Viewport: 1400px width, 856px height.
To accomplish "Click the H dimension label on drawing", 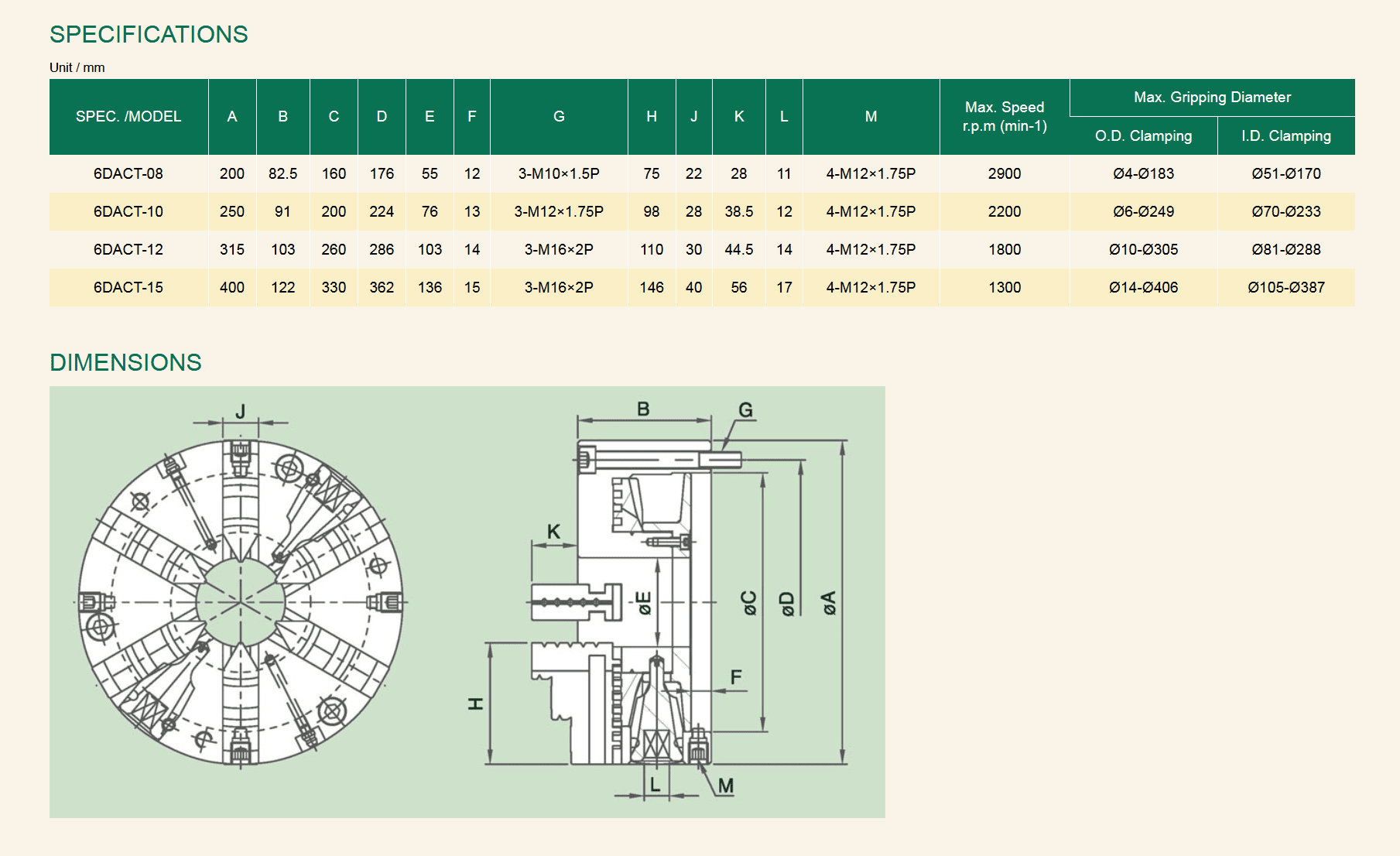I will click(x=475, y=703).
